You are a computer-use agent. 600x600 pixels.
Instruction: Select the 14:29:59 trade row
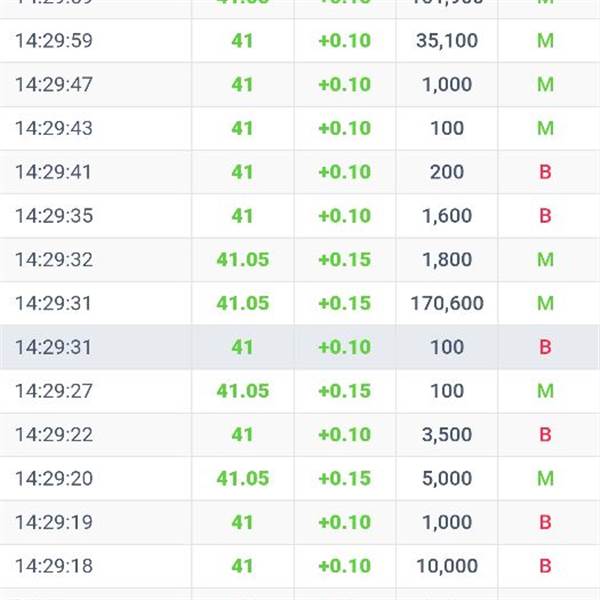point(300,41)
